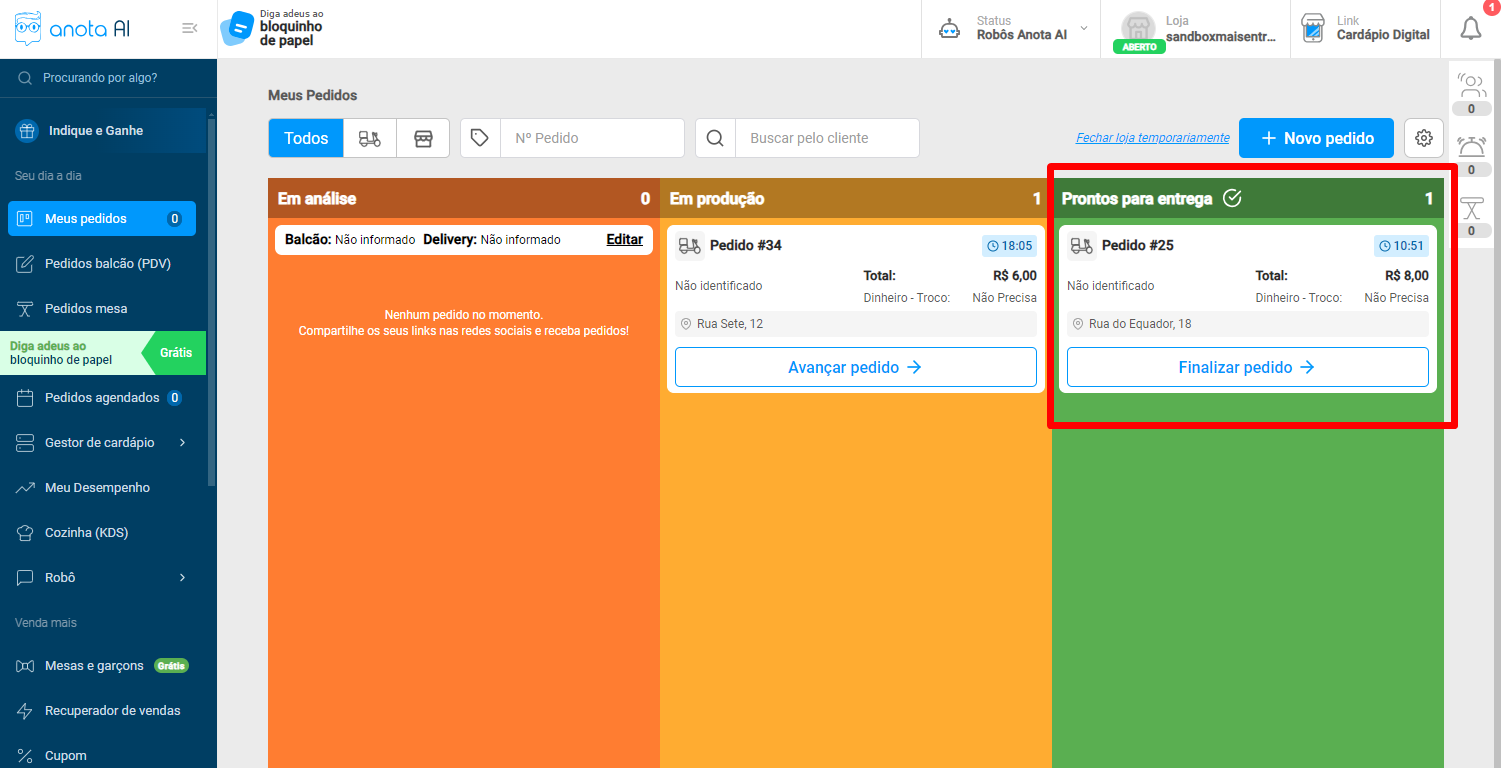Filter orders by the delivery scooter icon
Image resolution: width=1501 pixels, height=768 pixels.
[370, 138]
